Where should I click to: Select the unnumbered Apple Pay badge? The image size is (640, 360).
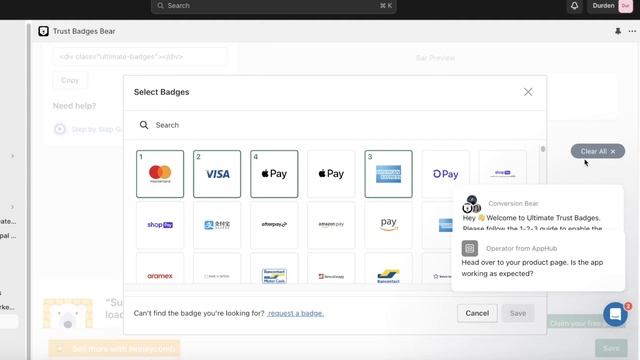[x=331, y=174]
